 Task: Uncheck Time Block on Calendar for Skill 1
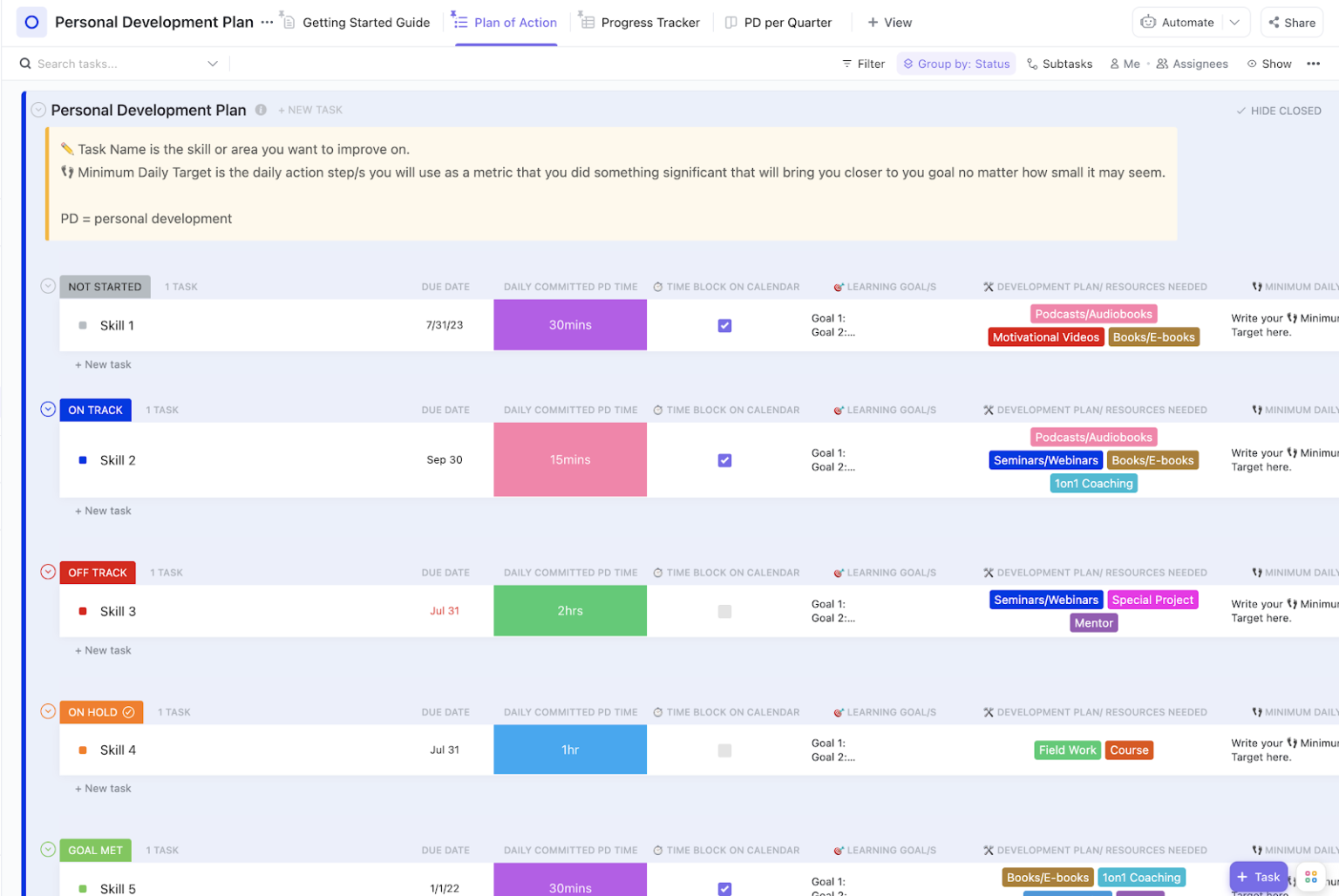coord(724,325)
